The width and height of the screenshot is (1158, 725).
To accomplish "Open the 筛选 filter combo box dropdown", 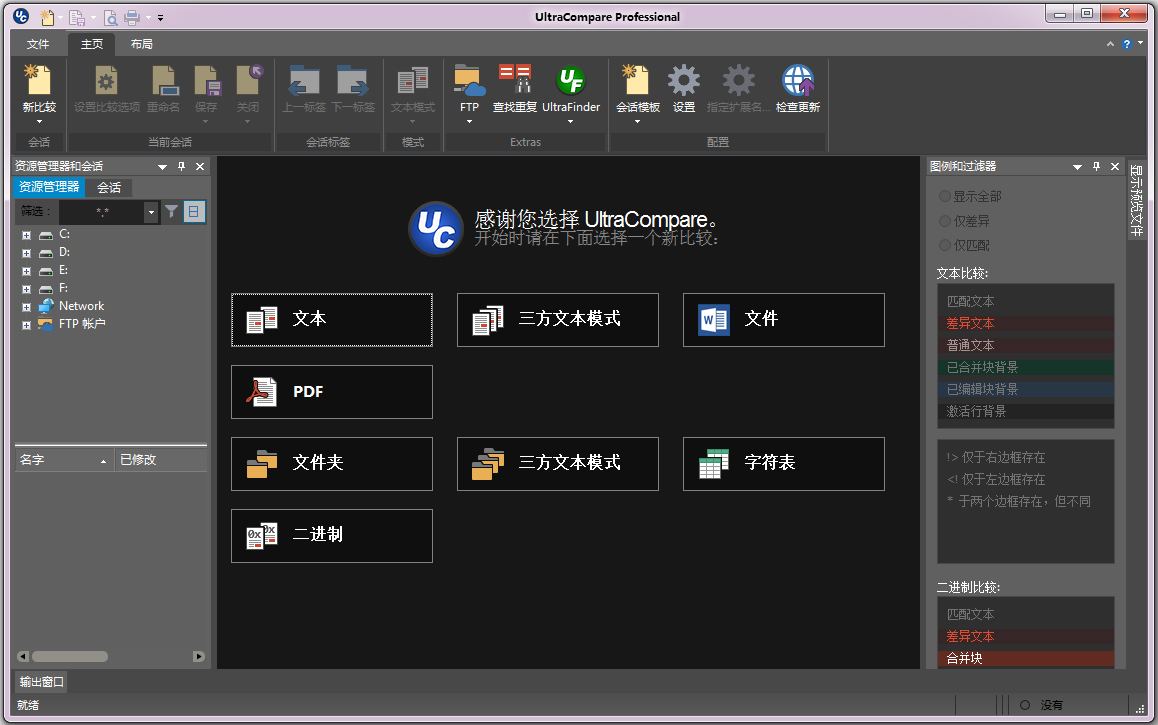I will pos(151,212).
